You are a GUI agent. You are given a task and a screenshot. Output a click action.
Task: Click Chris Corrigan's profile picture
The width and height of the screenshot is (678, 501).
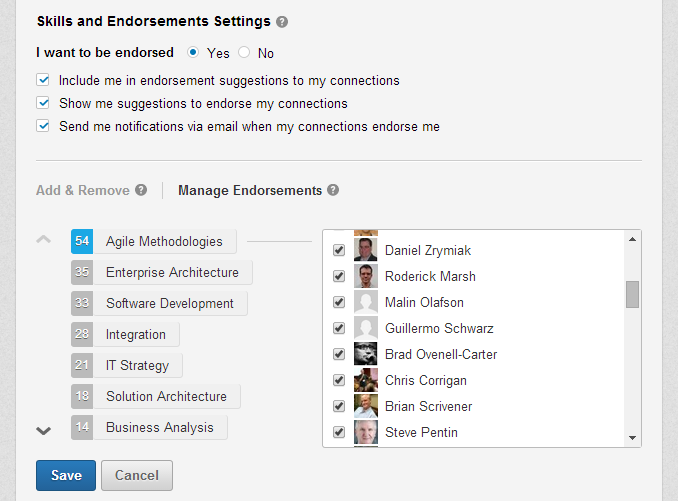pyautogui.click(x=365, y=380)
